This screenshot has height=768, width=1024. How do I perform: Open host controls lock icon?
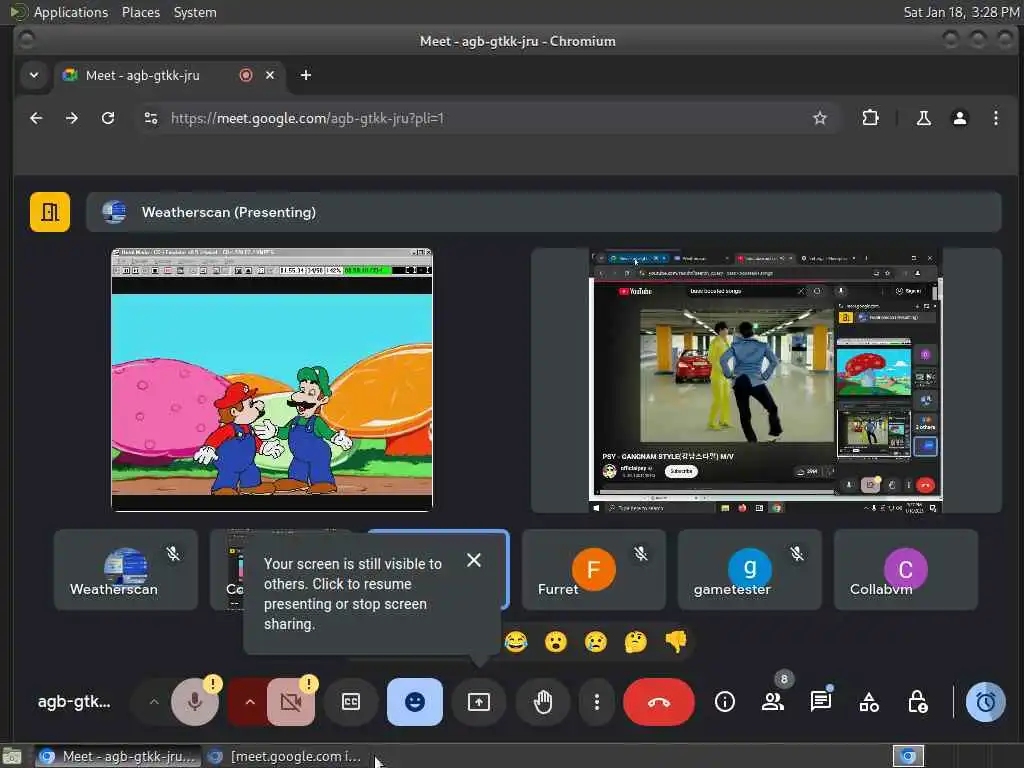pyautogui.click(x=918, y=702)
